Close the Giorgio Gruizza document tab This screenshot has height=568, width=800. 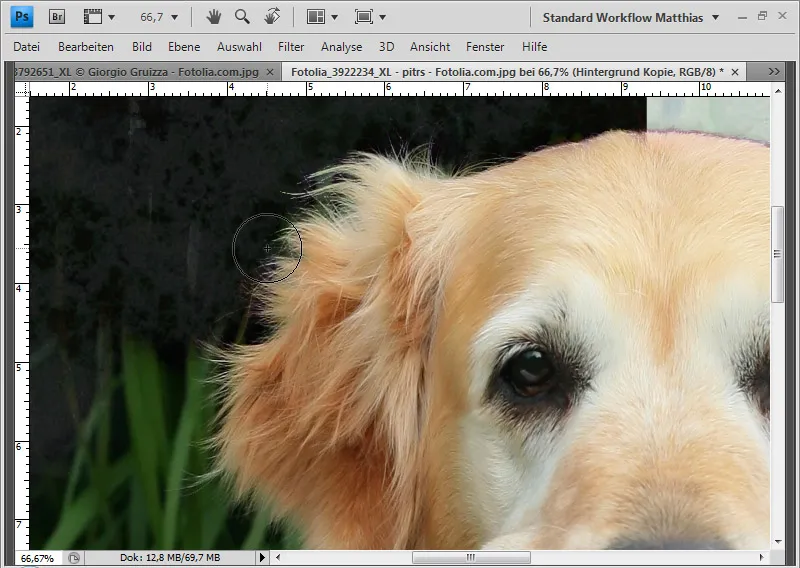coord(270,72)
